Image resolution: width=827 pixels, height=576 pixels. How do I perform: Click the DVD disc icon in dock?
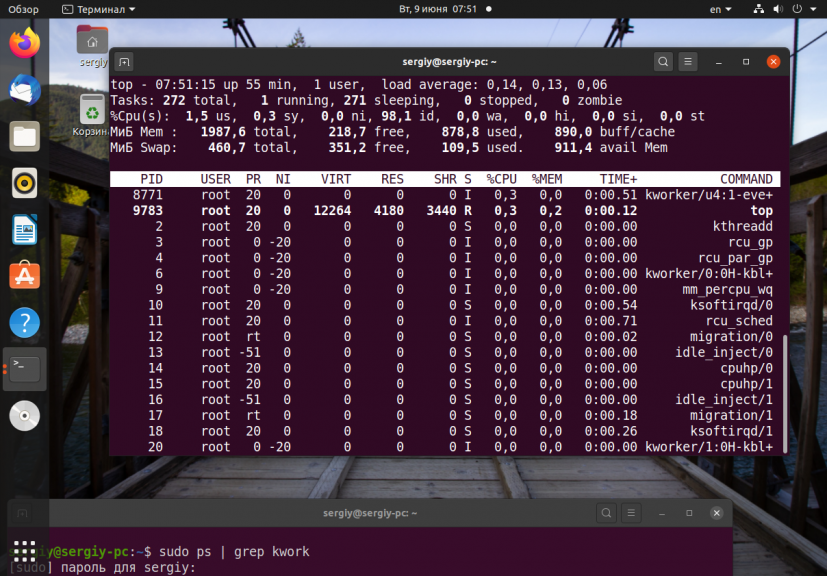pyautogui.click(x=25, y=415)
